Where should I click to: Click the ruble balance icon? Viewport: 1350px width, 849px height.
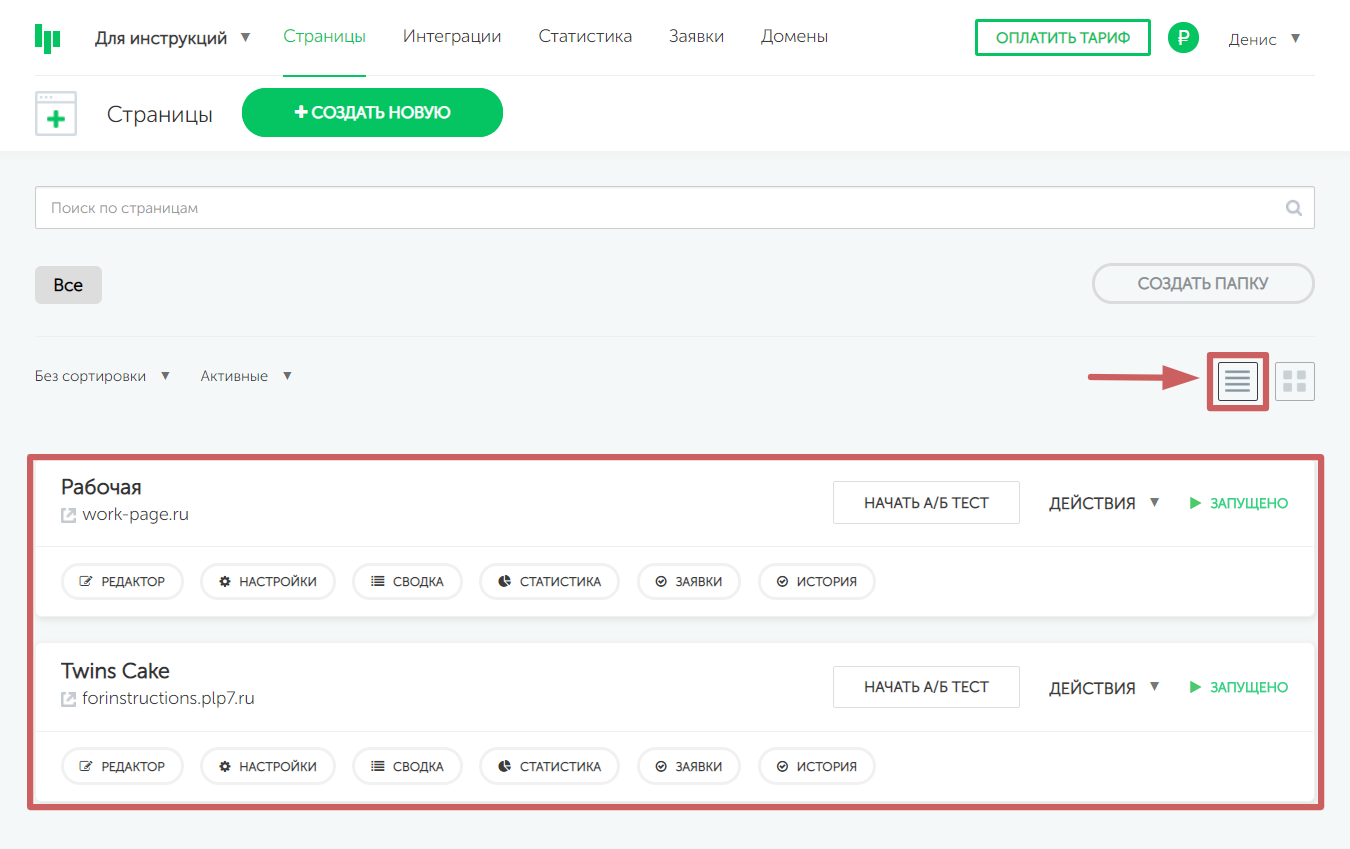click(x=1183, y=38)
